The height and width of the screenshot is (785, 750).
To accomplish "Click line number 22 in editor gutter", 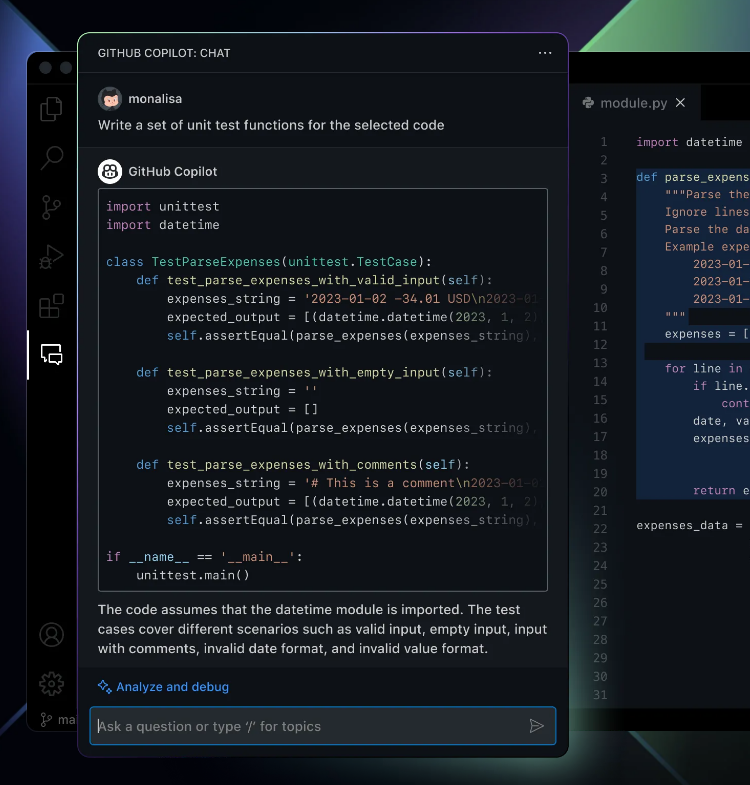I will click(x=600, y=529).
